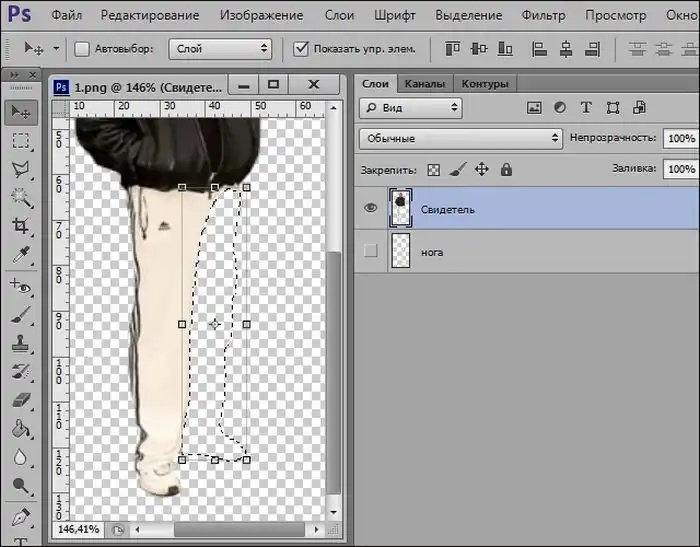Screen dimensions: 700x547
Task: Switch to the Каналы tab
Action: tap(427, 84)
